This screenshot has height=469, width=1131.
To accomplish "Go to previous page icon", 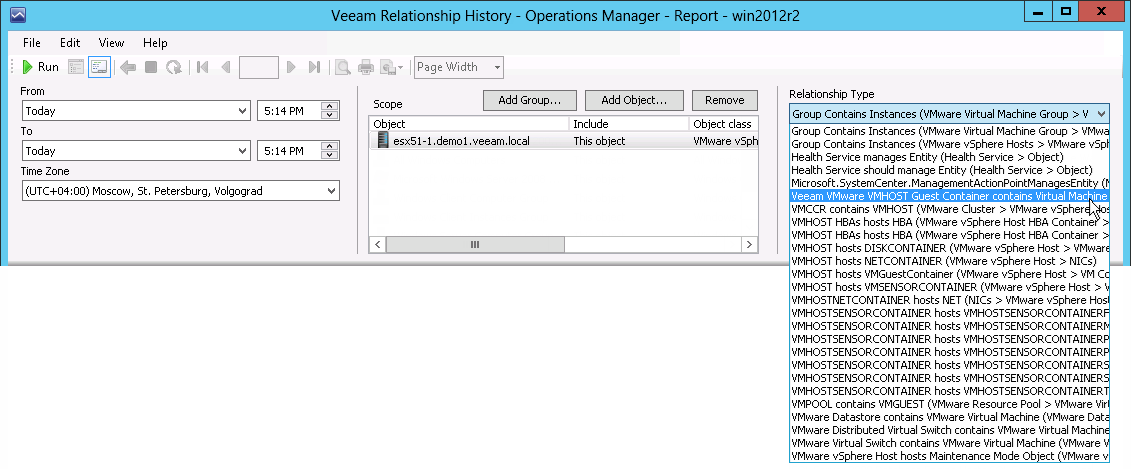I will pos(225,67).
